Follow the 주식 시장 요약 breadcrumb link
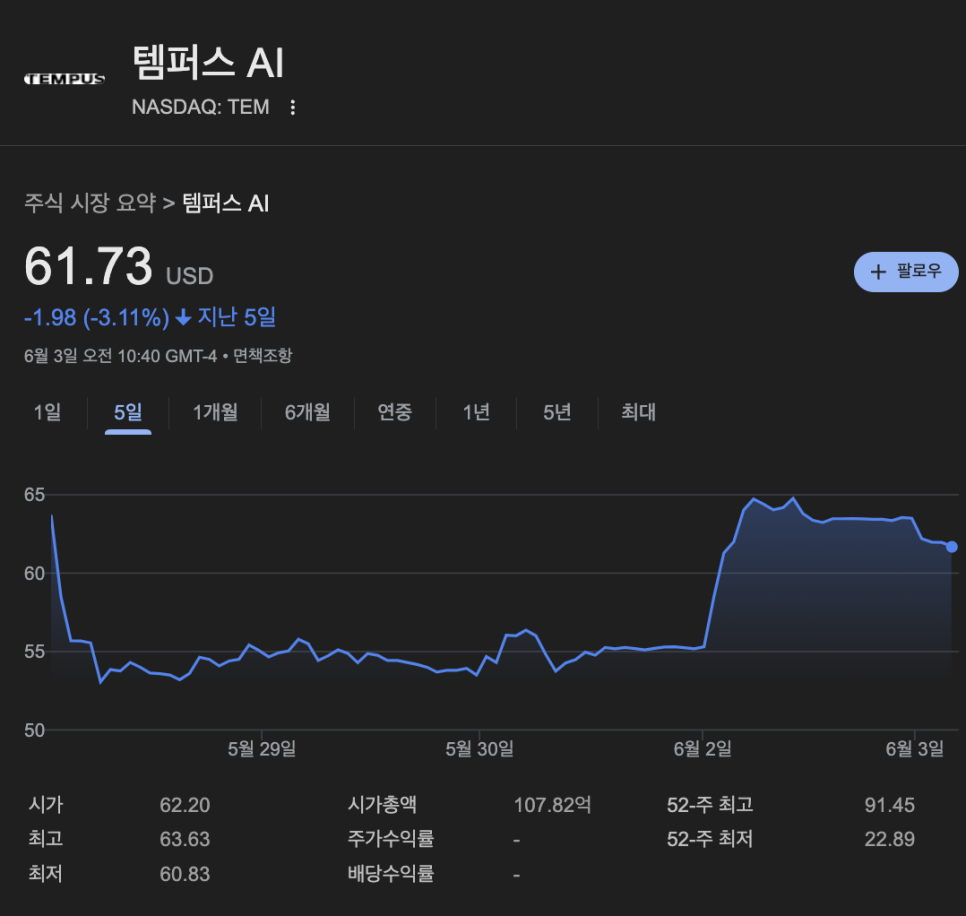The width and height of the screenshot is (966, 916). click(90, 203)
